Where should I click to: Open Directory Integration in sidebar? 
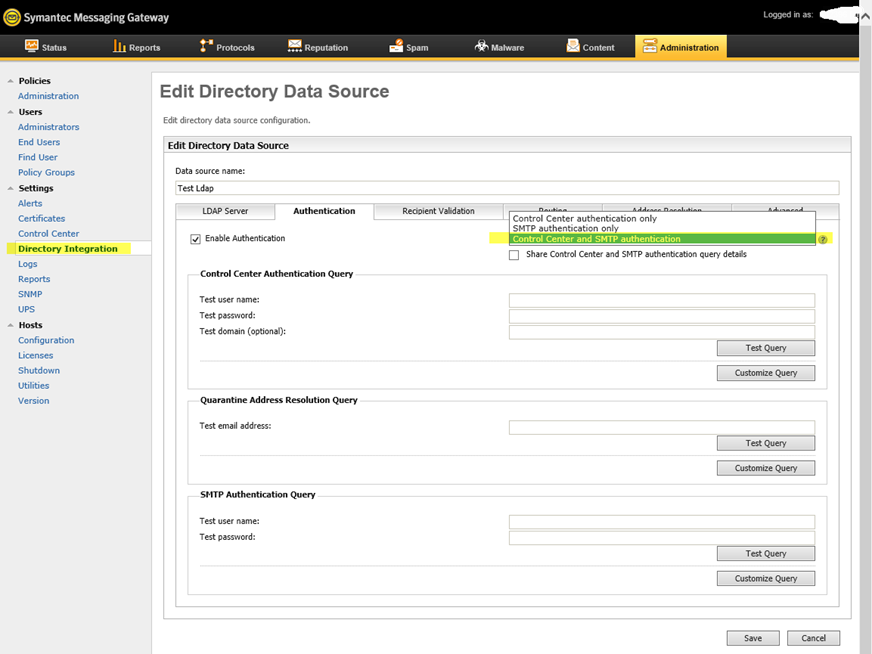[68, 249]
